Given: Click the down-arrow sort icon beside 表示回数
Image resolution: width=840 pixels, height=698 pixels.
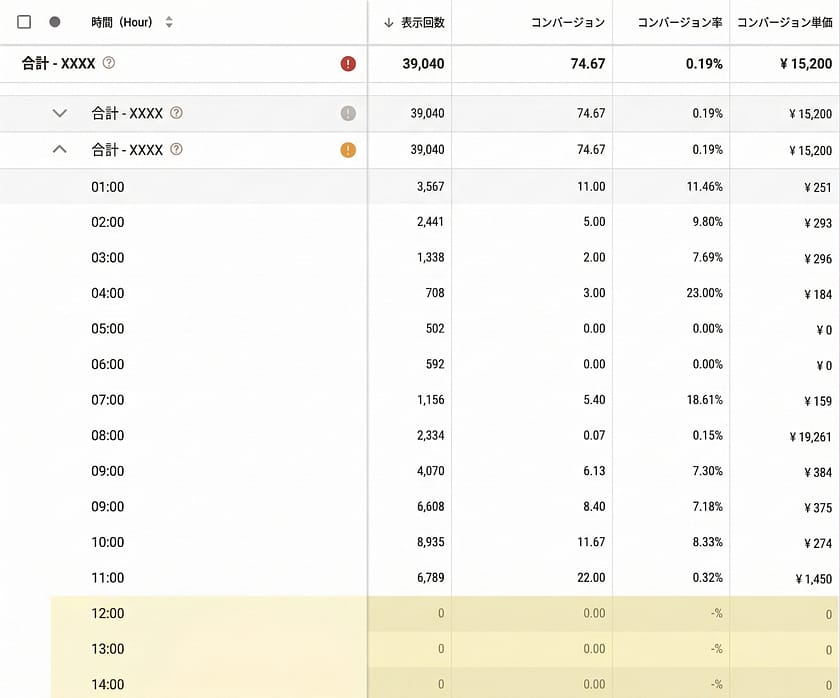Looking at the screenshot, I should click(x=388, y=22).
